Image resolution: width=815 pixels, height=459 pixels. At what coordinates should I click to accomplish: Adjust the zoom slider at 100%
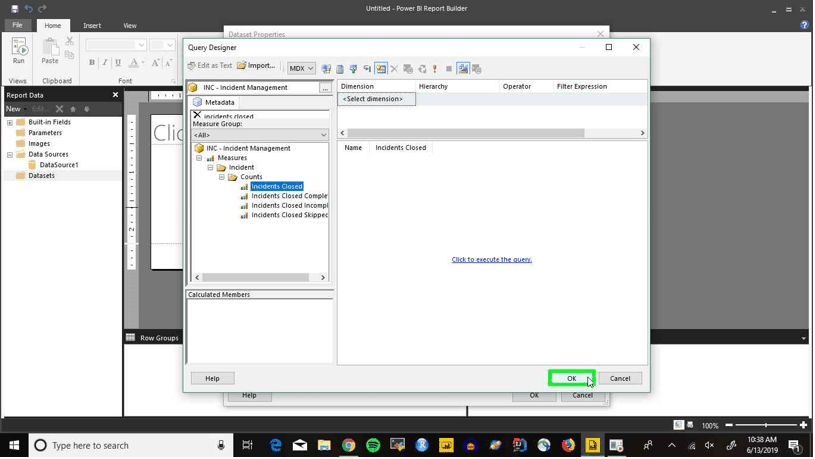pyautogui.click(x=766, y=425)
